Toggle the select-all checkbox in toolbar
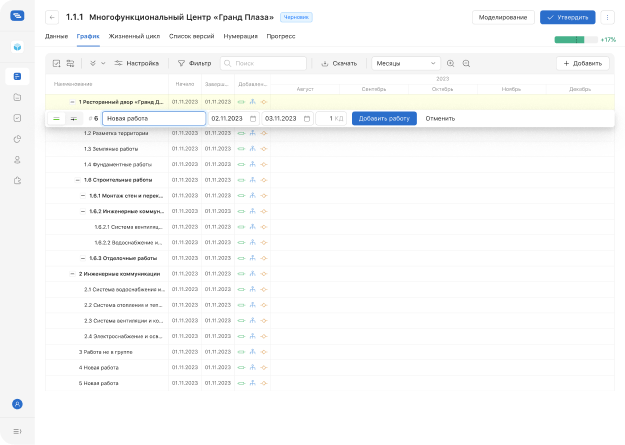 coord(56,63)
